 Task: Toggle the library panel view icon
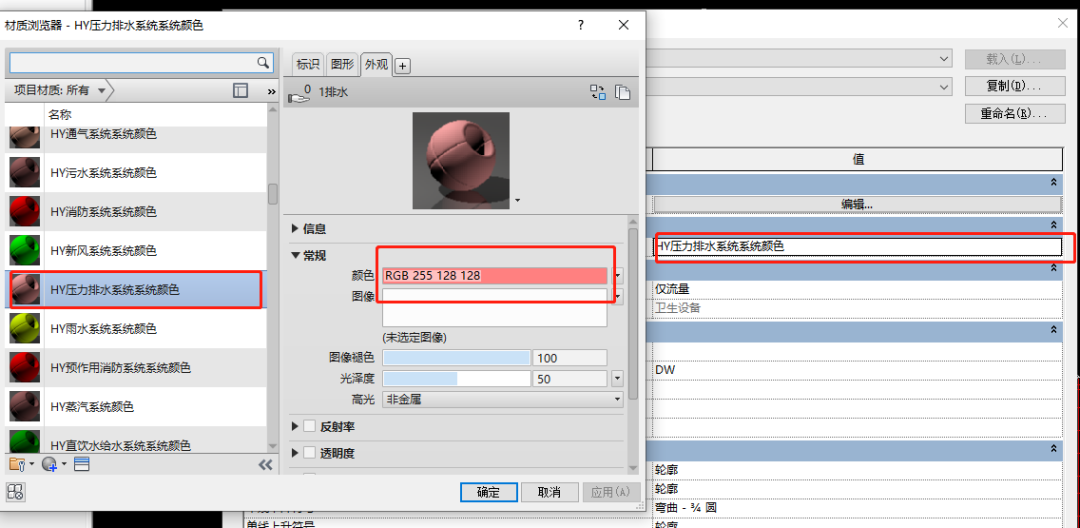240,90
